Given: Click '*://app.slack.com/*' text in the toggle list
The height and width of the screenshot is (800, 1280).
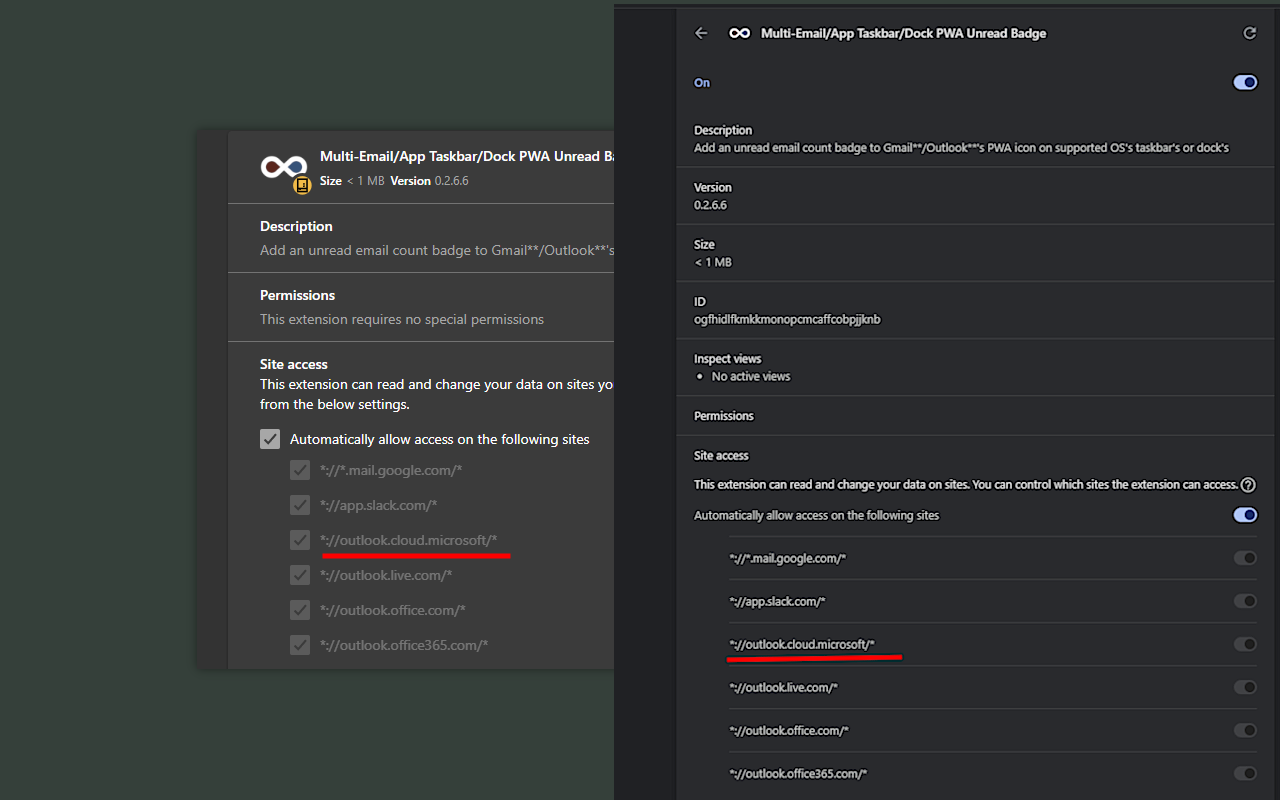Looking at the screenshot, I should pyautogui.click(x=777, y=601).
